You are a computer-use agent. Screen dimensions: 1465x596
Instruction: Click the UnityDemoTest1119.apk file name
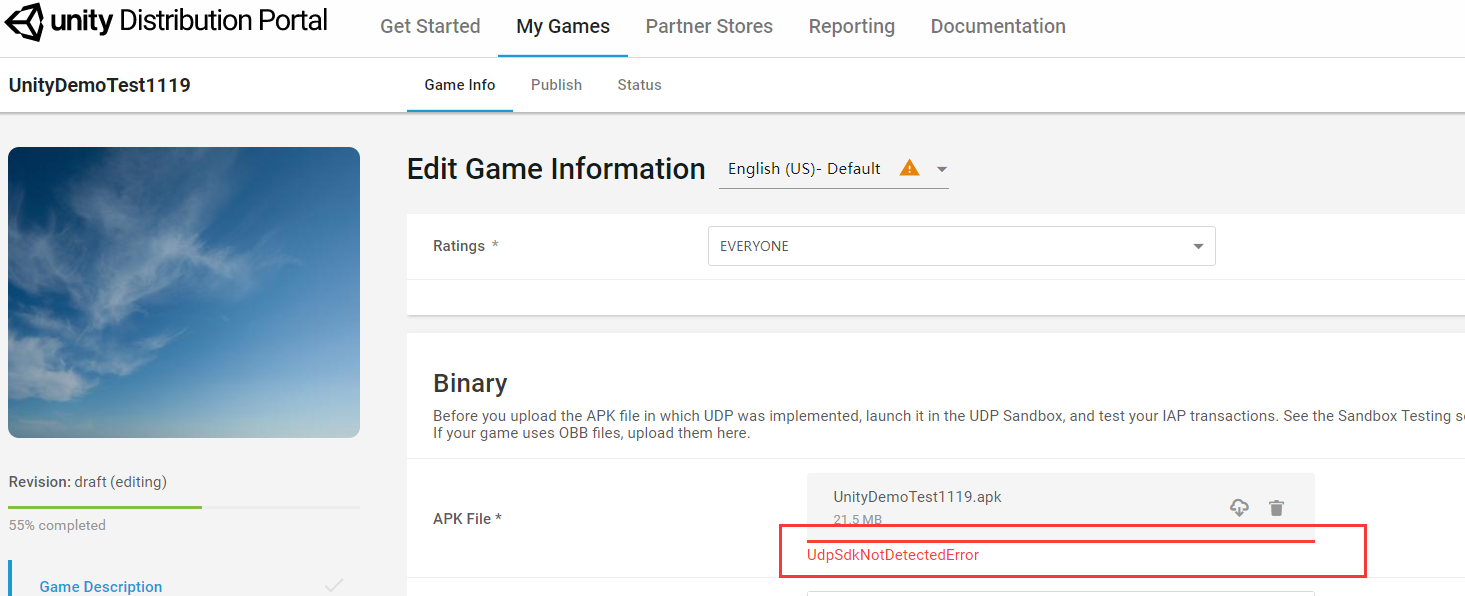pyautogui.click(x=917, y=497)
